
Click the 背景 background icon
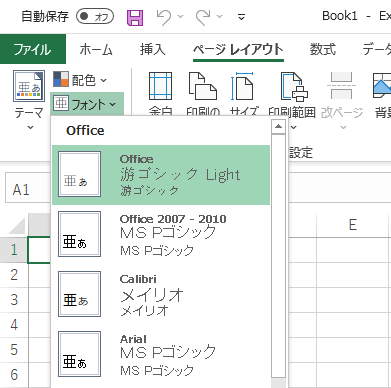point(382,86)
